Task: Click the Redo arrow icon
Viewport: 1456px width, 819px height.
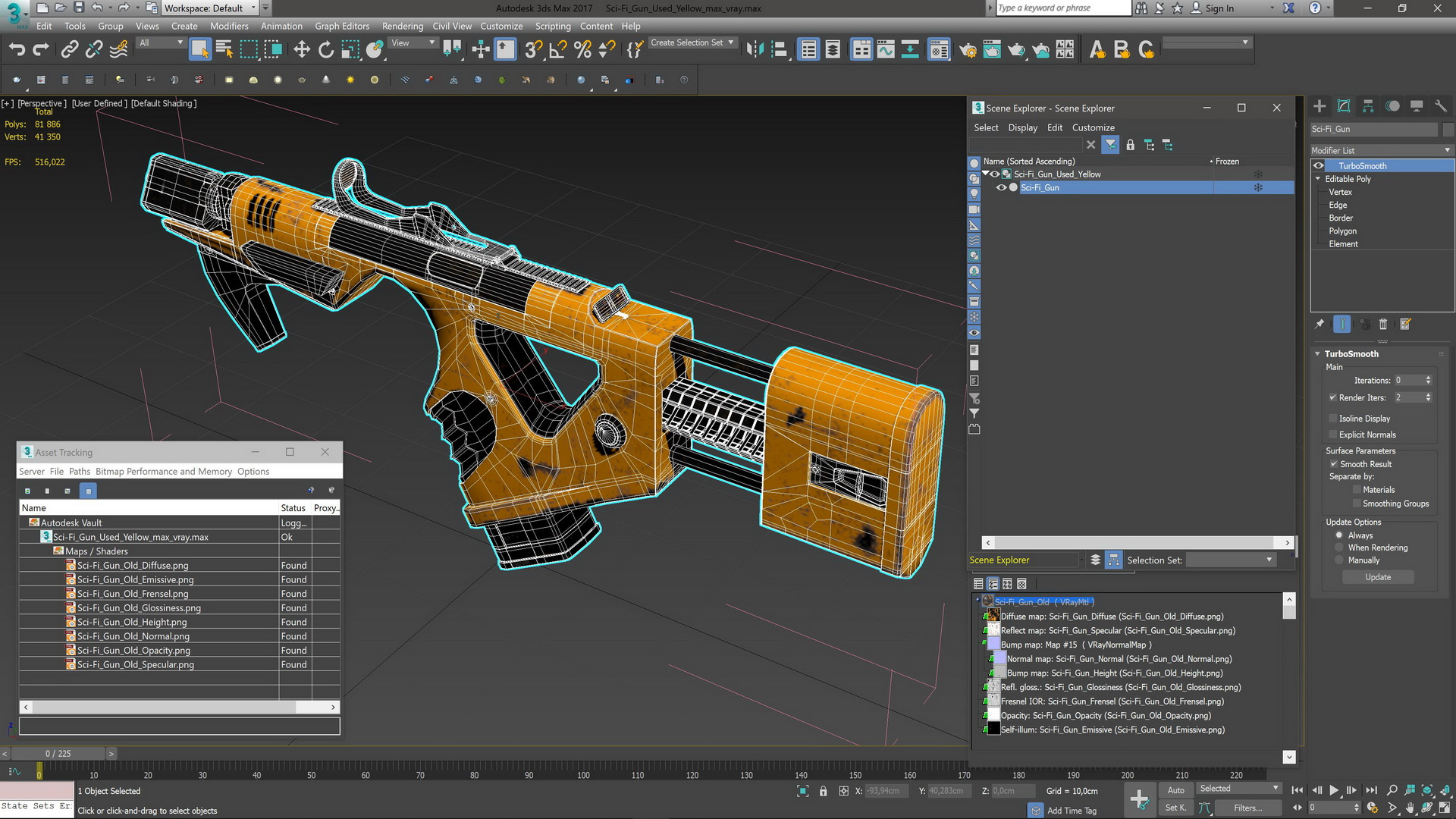Action: click(x=41, y=50)
